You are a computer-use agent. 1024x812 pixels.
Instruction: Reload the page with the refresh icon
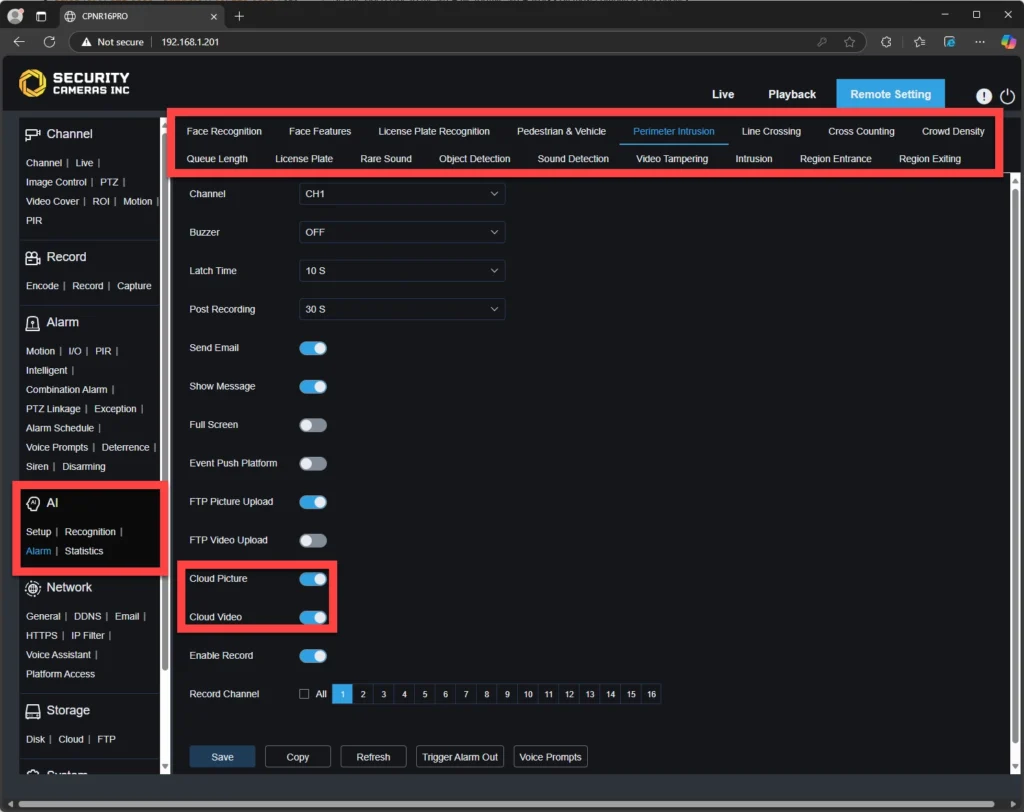pos(50,42)
